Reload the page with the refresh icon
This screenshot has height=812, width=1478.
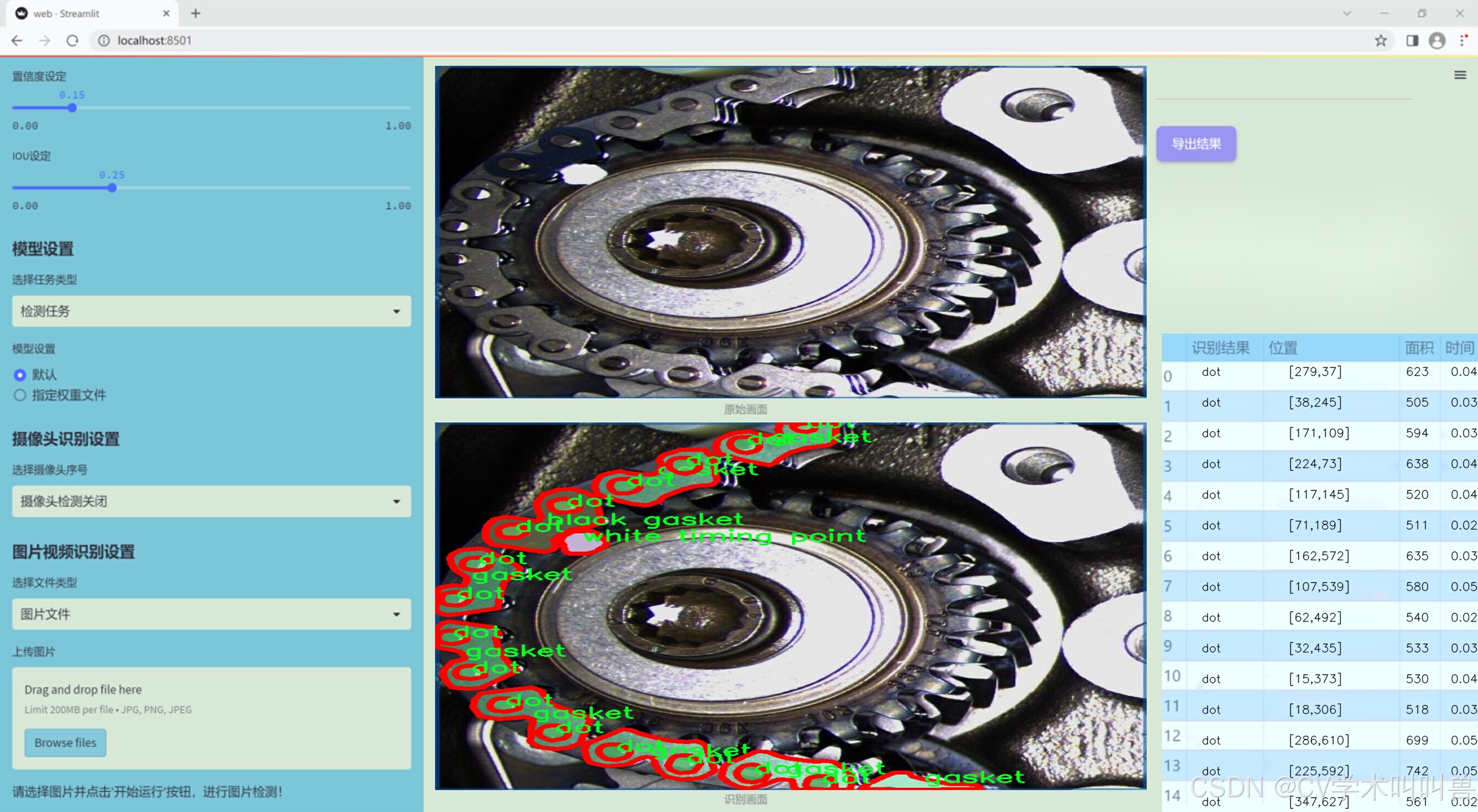click(72, 41)
